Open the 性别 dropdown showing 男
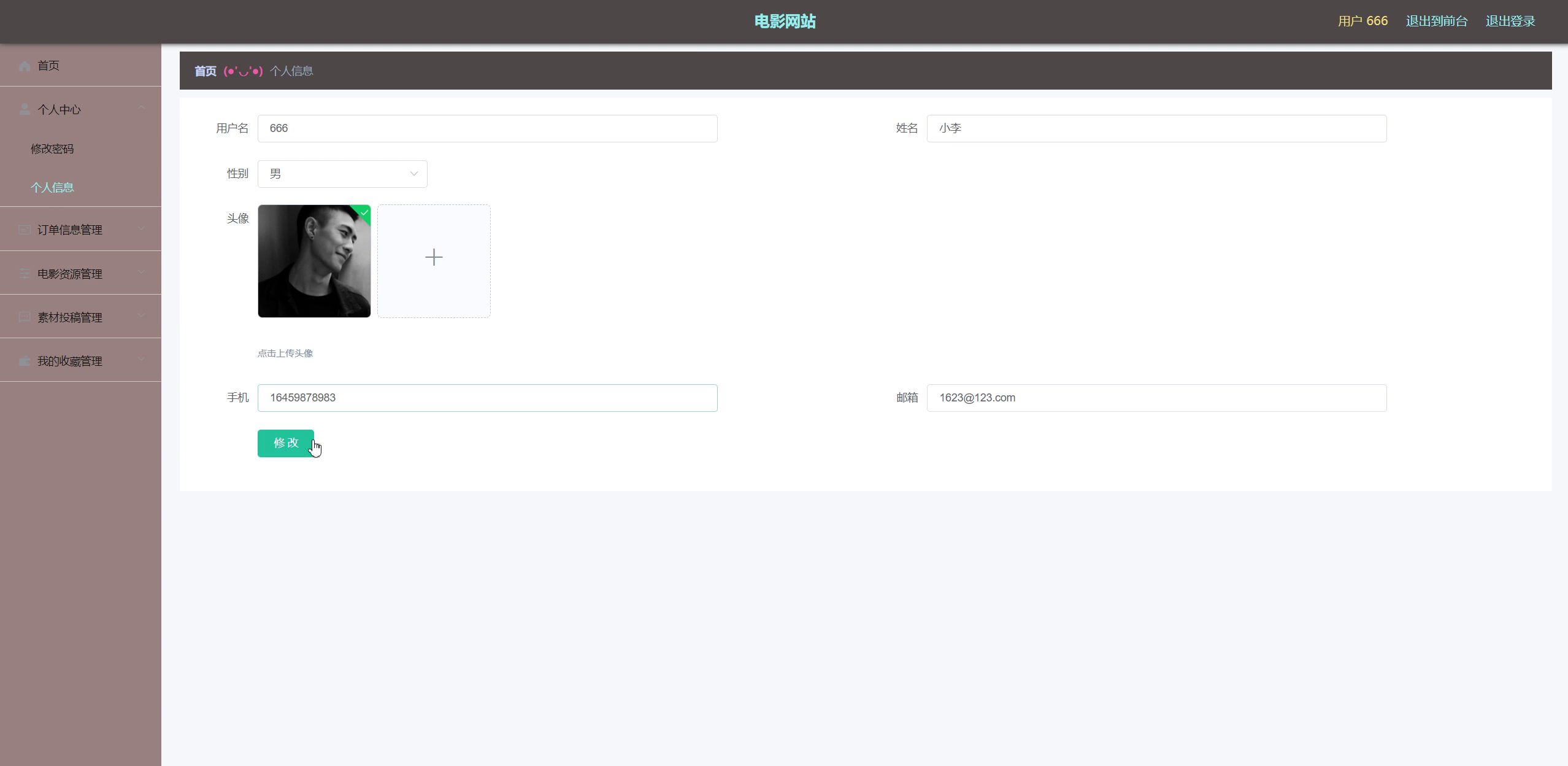This screenshot has width=1568, height=766. point(342,174)
